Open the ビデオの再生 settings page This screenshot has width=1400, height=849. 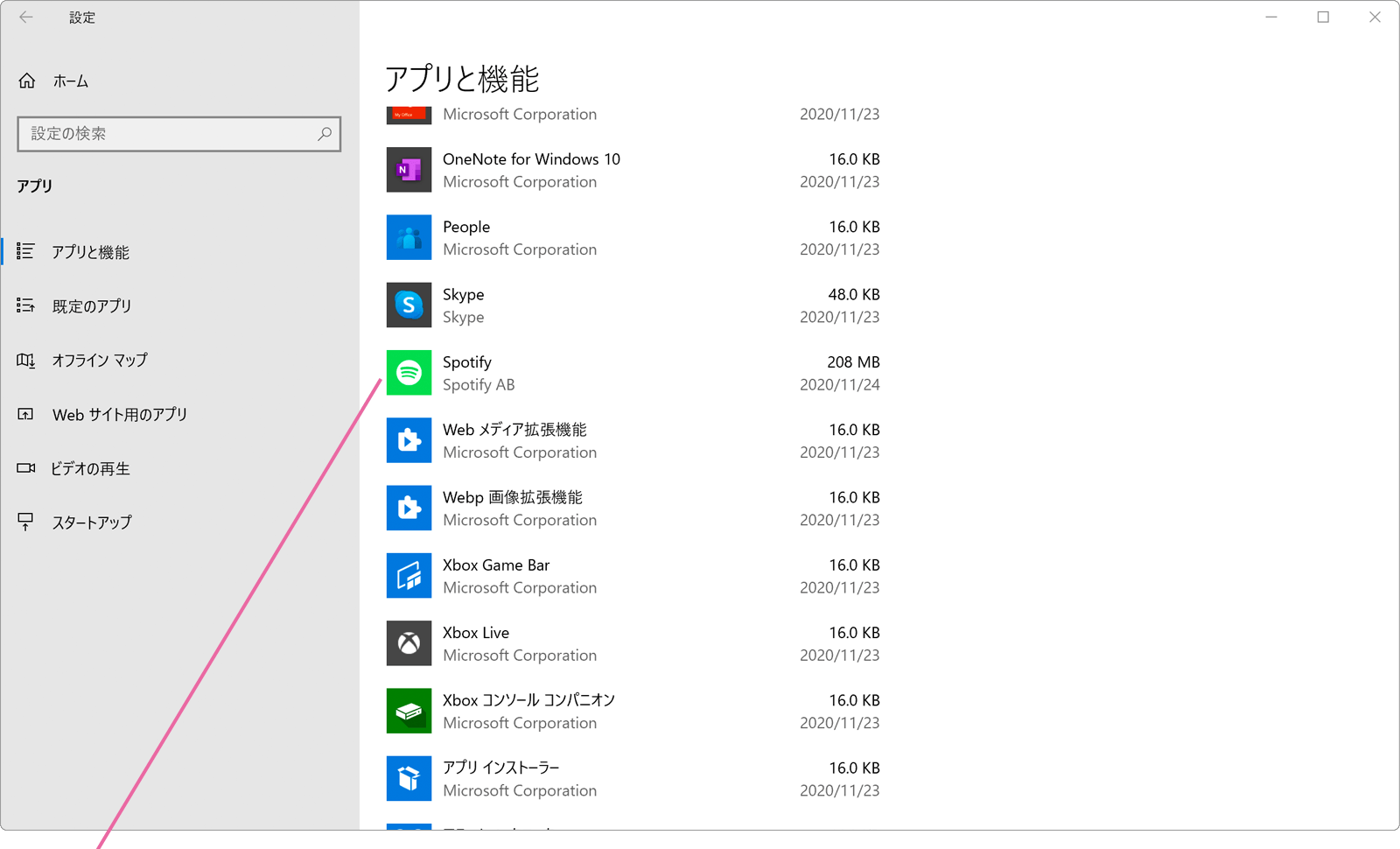179,468
